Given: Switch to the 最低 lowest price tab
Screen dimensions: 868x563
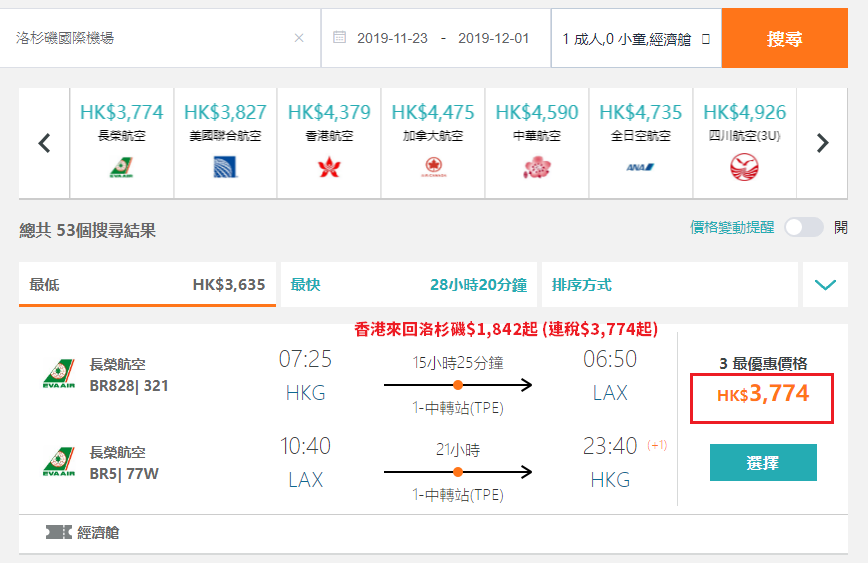Looking at the screenshot, I should pos(147,285).
